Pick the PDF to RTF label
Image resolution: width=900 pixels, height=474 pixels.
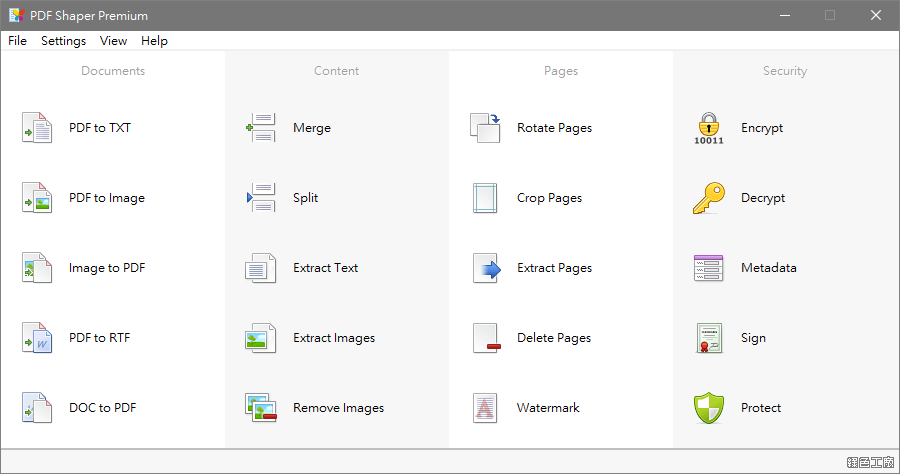[99, 337]
